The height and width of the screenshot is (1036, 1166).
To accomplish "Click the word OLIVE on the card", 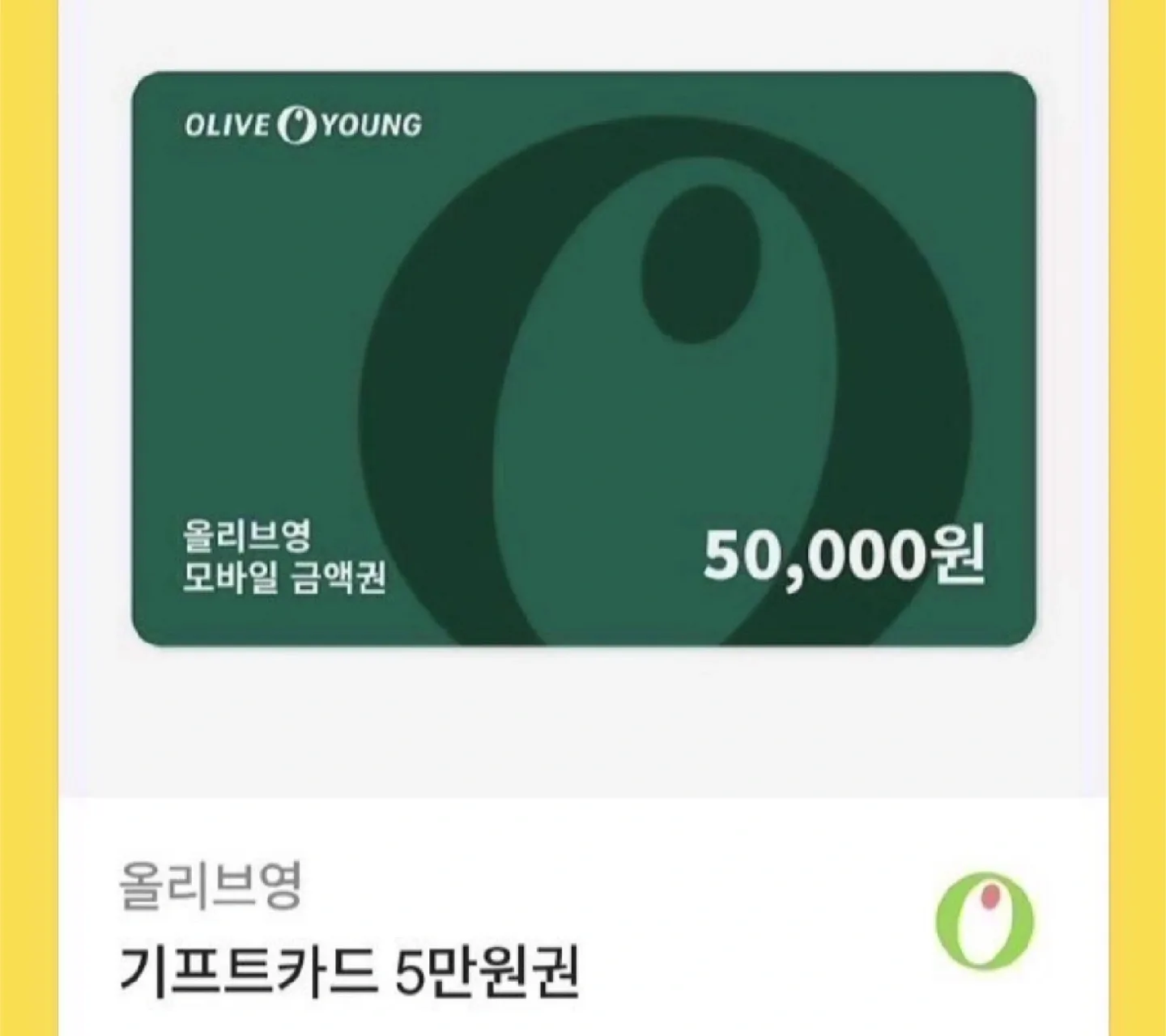I will point(227,125).
